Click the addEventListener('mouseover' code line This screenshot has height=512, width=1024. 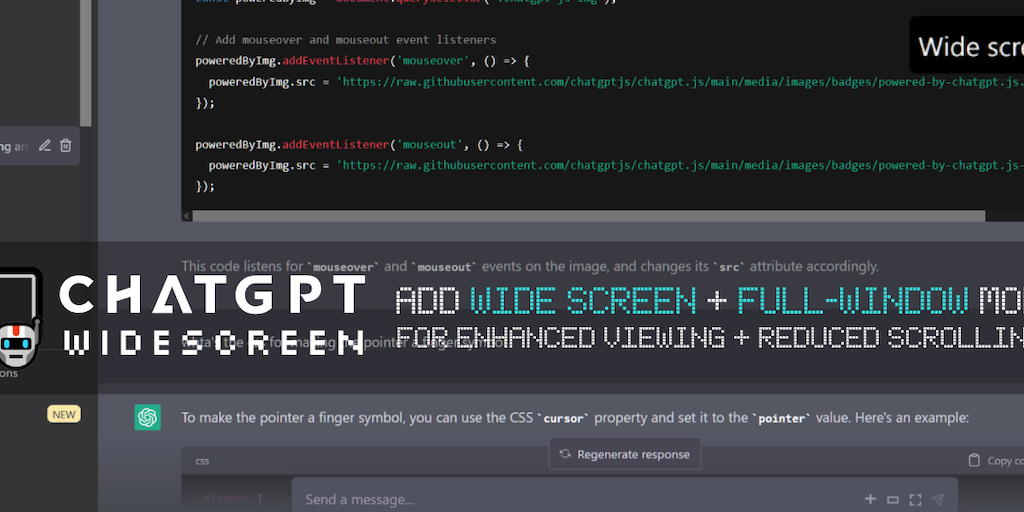362,61
